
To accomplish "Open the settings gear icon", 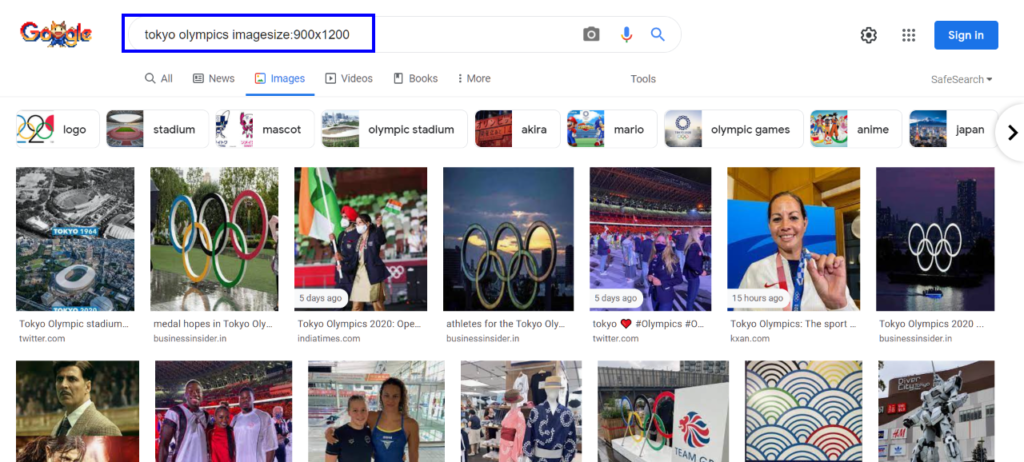I will point(869,35).
